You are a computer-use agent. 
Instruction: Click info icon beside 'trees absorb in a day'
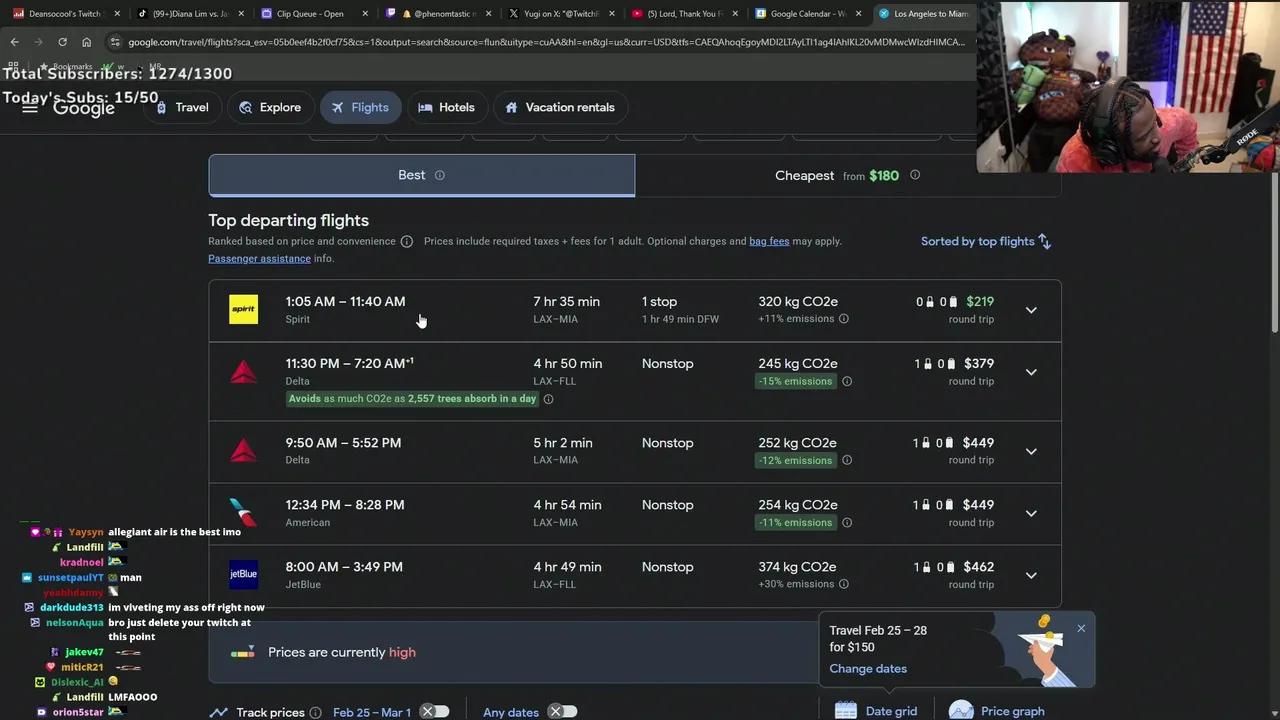pos(548,399)
